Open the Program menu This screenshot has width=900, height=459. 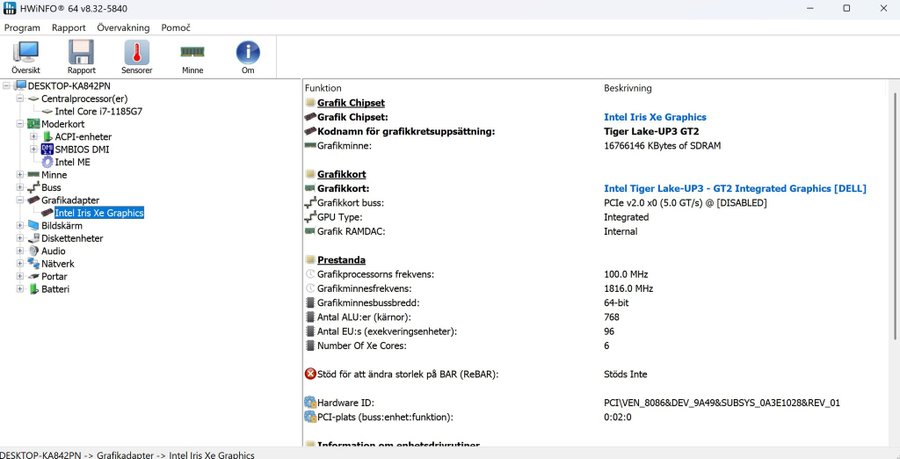click(22, 28)
